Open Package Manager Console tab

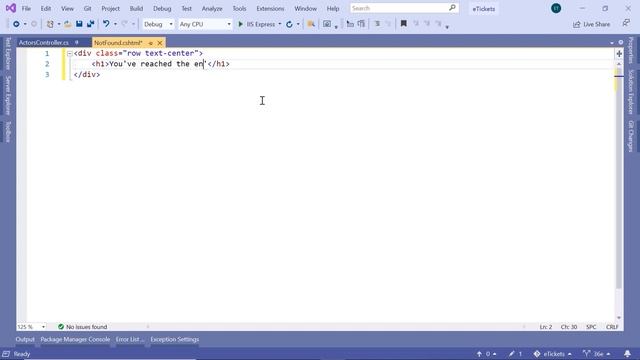[x=75, y=339]
